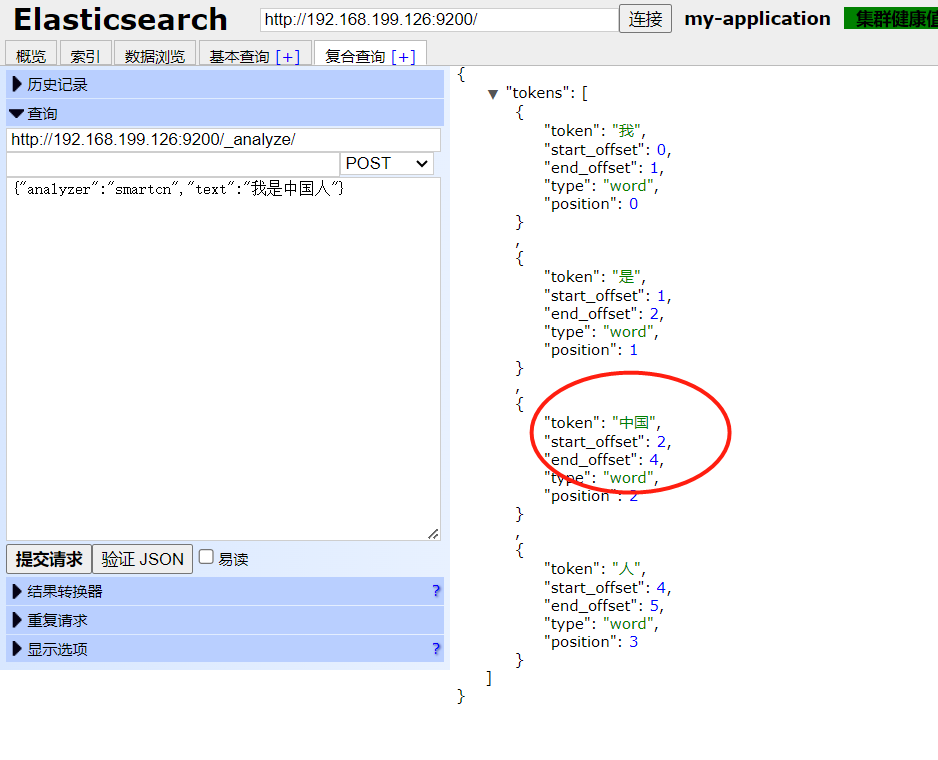This screenshot has width=938, height=760.
Task: Collapse the 查询 section
Action: (x=225, y=113)
